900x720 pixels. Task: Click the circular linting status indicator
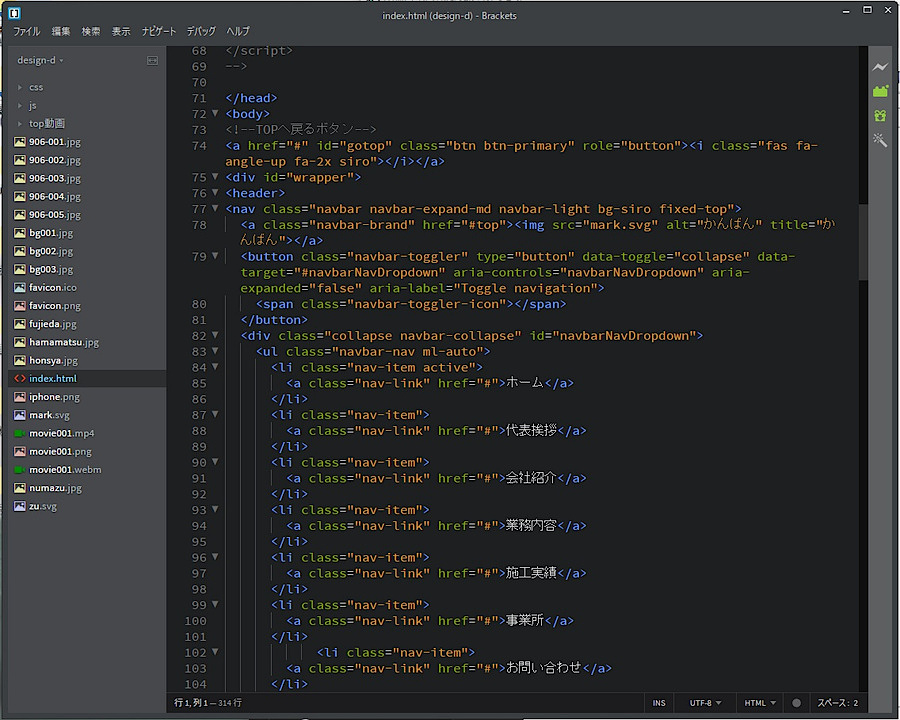click(796, 703)
